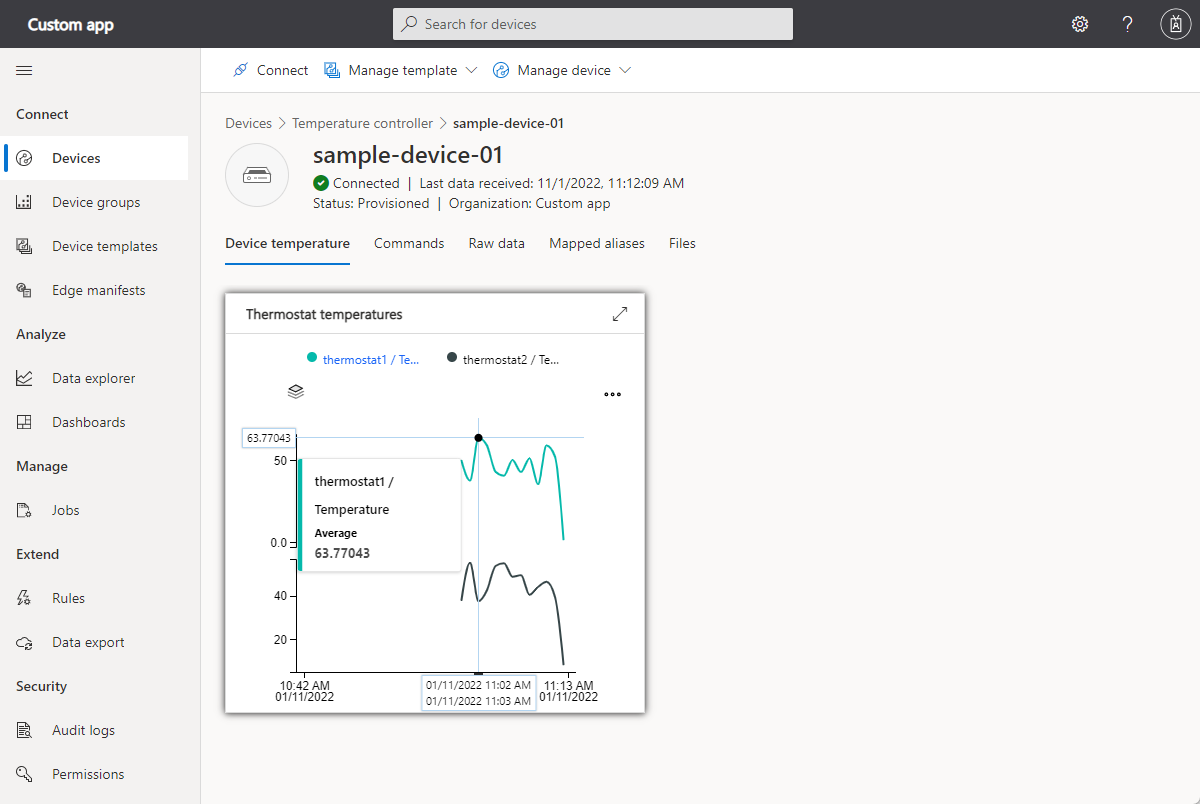The width and height of the screenshot is (1200, 804).
Task: Select Rules under Extend
Action: click(67, 597)
